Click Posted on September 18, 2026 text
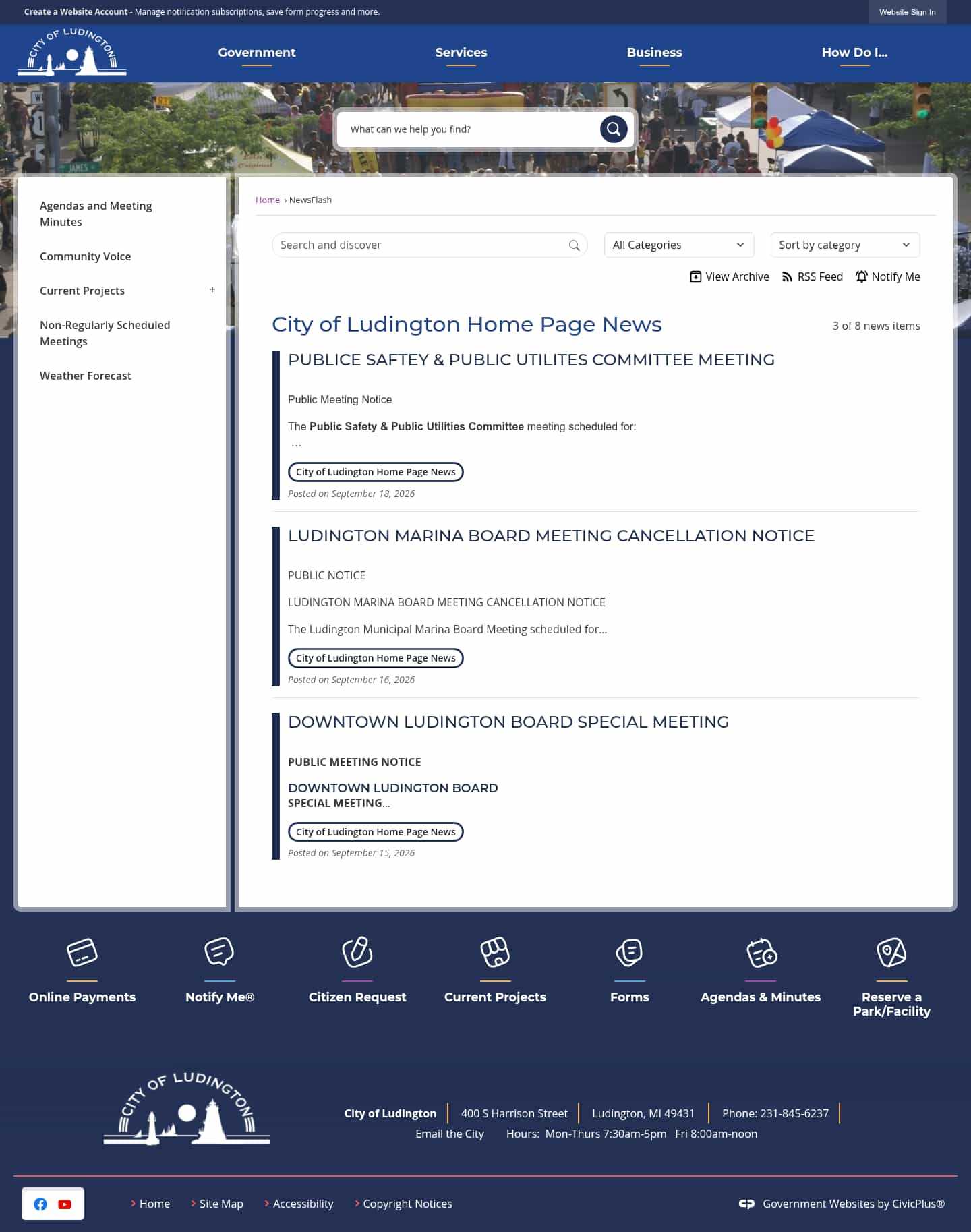This screenshot has height=1232, width=971. coord(351,494)
